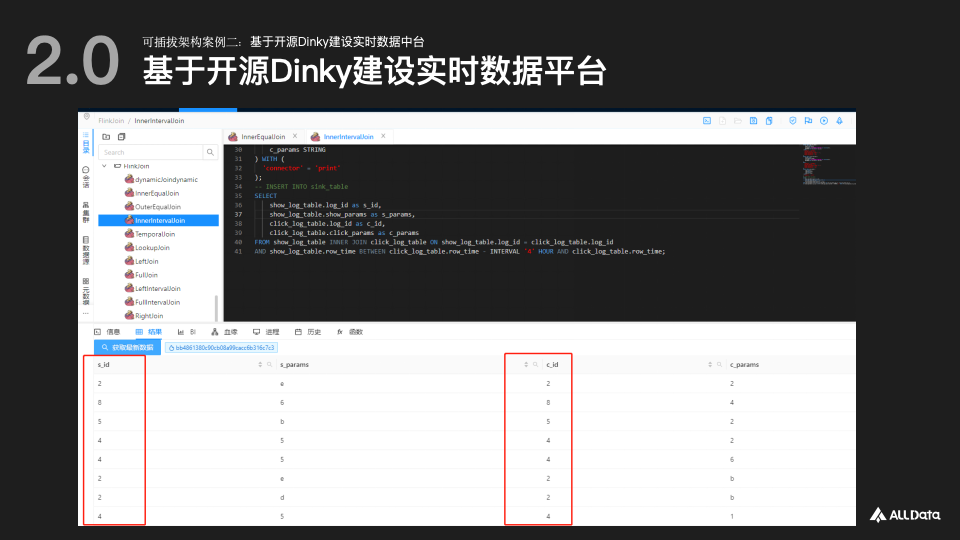Focus the Search input in catalog panel
Screen dimensions: 960x540
(x=151, y=152)
